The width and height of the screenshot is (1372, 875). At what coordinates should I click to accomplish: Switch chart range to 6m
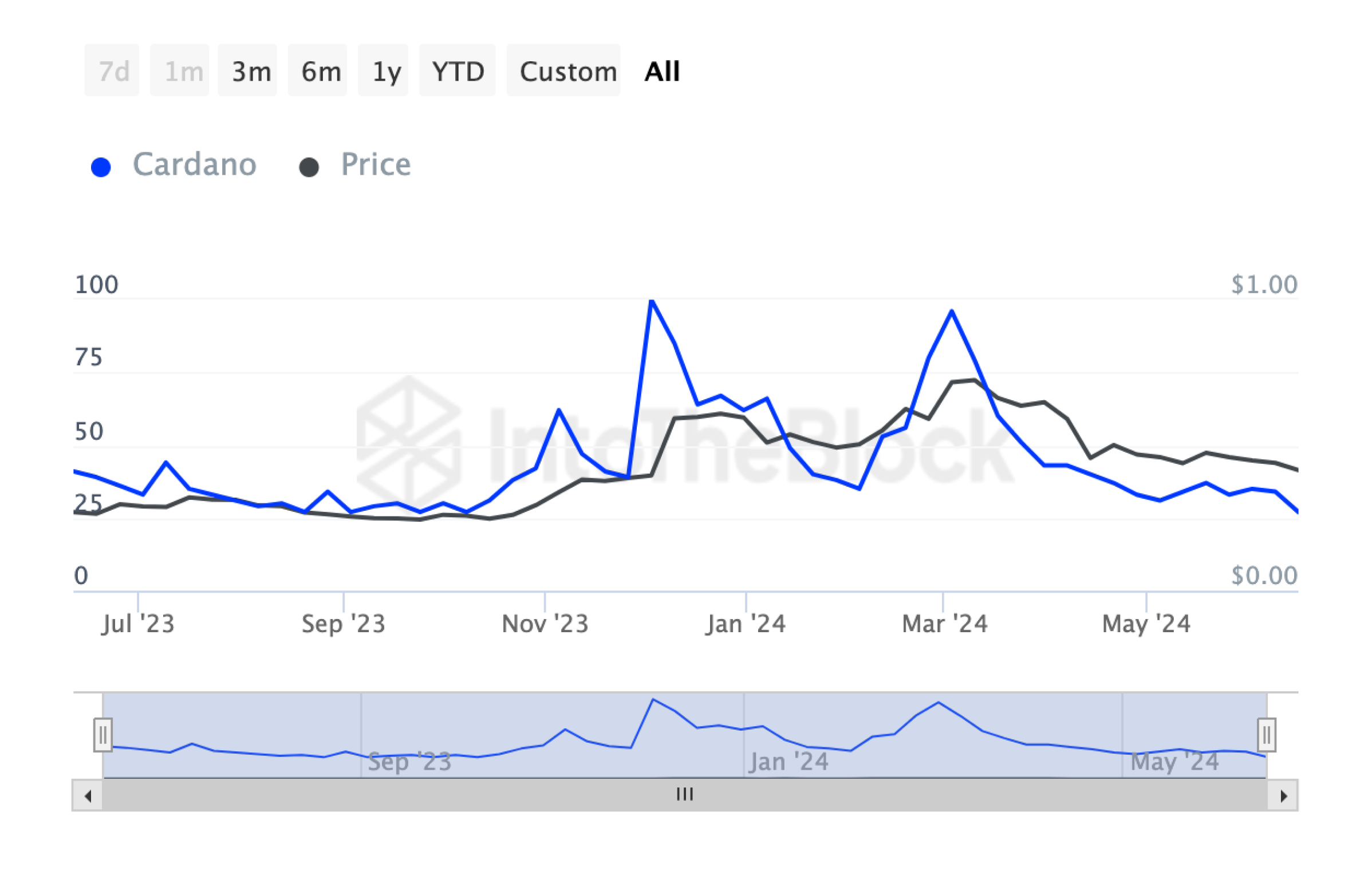(317, 70)
